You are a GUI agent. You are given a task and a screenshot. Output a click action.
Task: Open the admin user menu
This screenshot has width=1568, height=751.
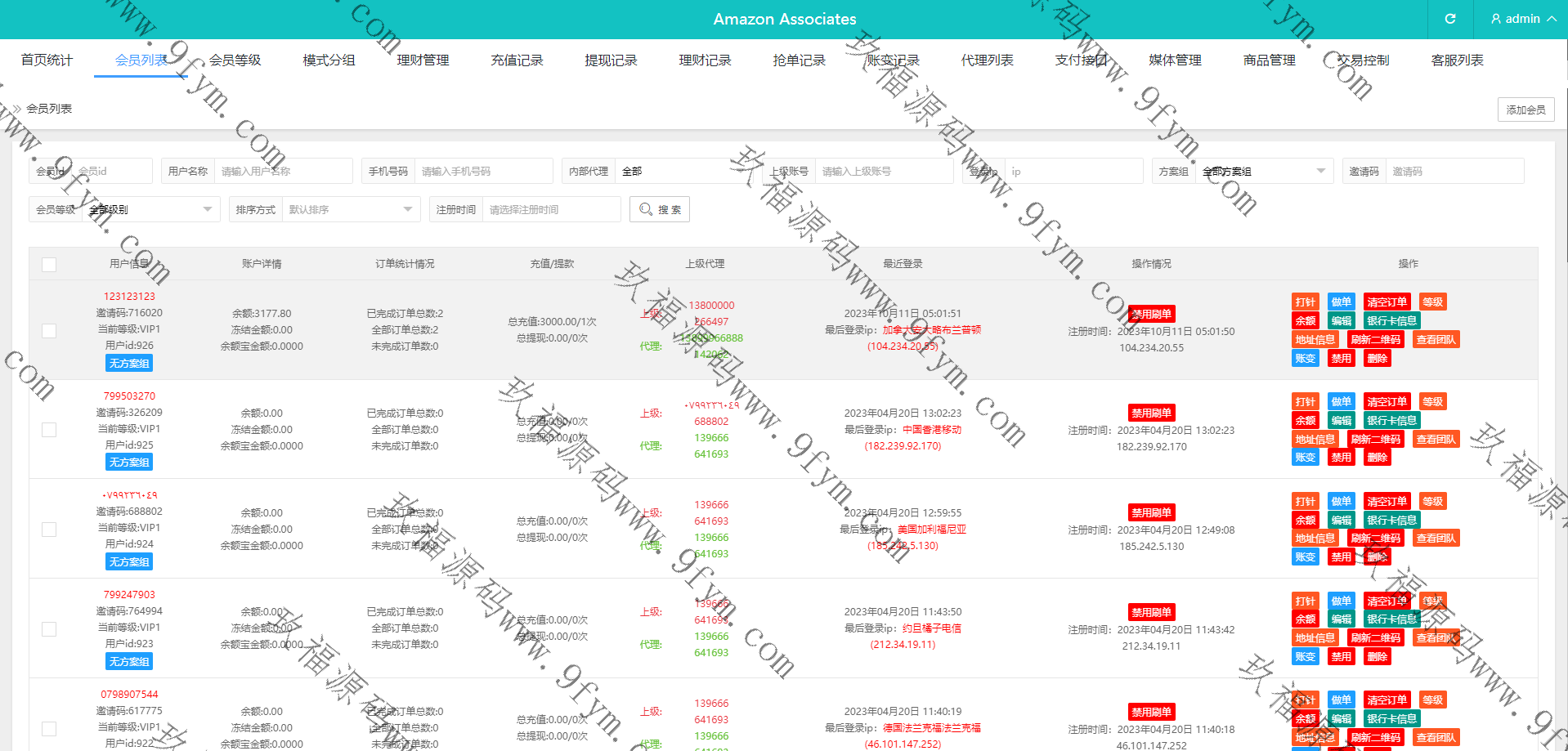[1522, 19]
